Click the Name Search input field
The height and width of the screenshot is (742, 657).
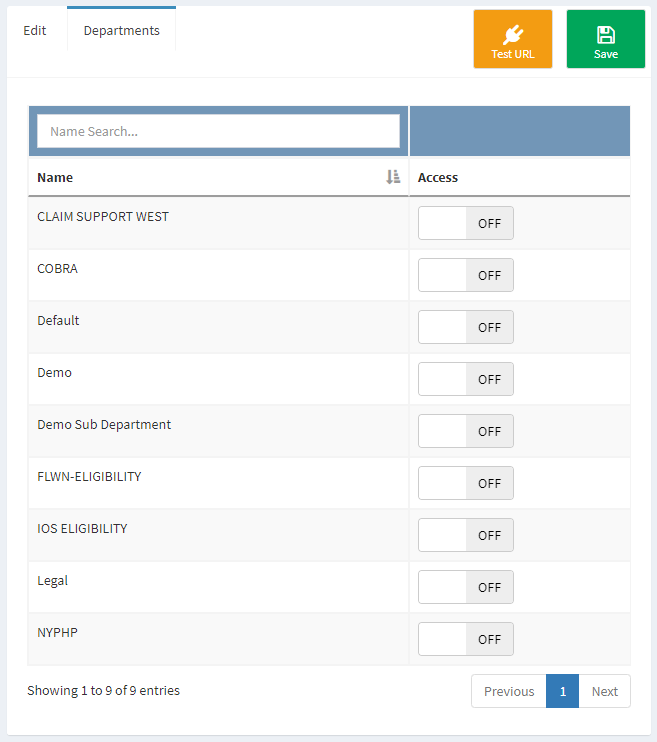pyautogui.click(x=218, y=131)
